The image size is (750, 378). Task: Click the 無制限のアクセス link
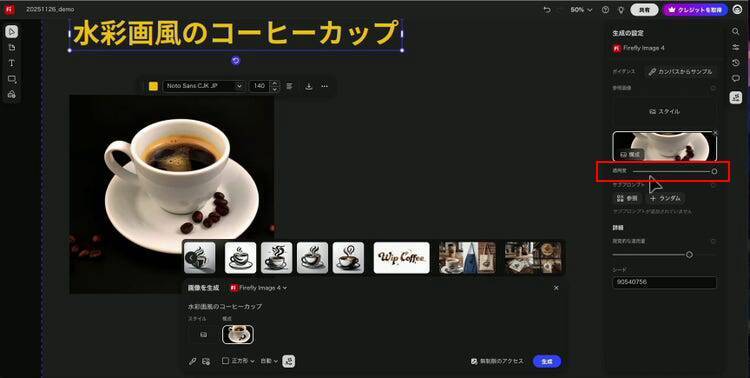[497, 361]
